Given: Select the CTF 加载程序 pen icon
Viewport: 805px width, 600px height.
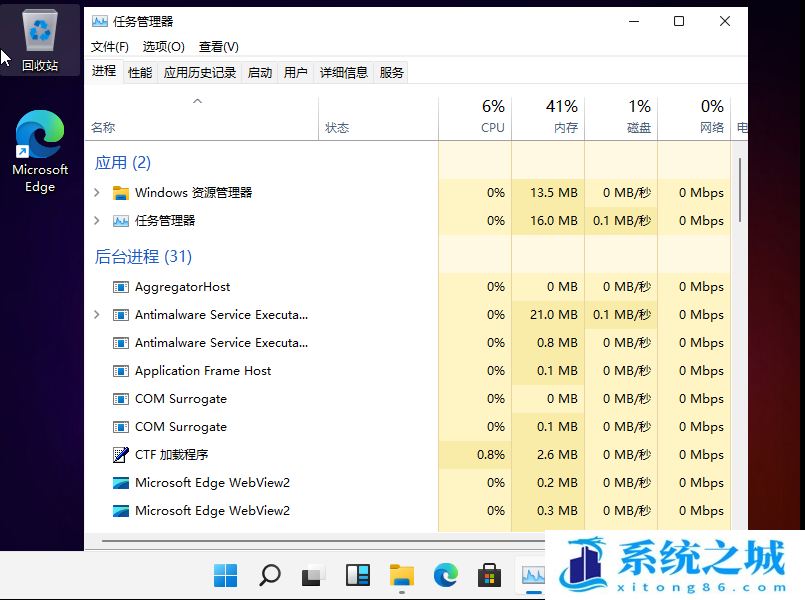Looking at the screenshot, I should [121, 455].
